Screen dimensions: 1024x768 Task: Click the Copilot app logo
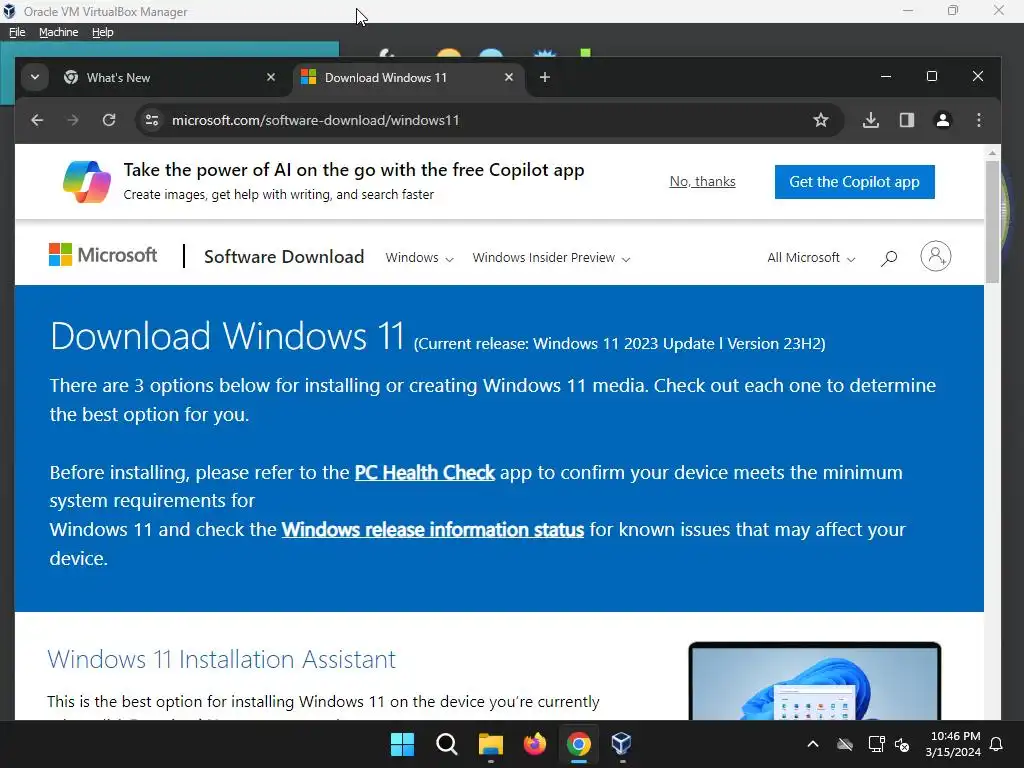click(x=87, y=182)
